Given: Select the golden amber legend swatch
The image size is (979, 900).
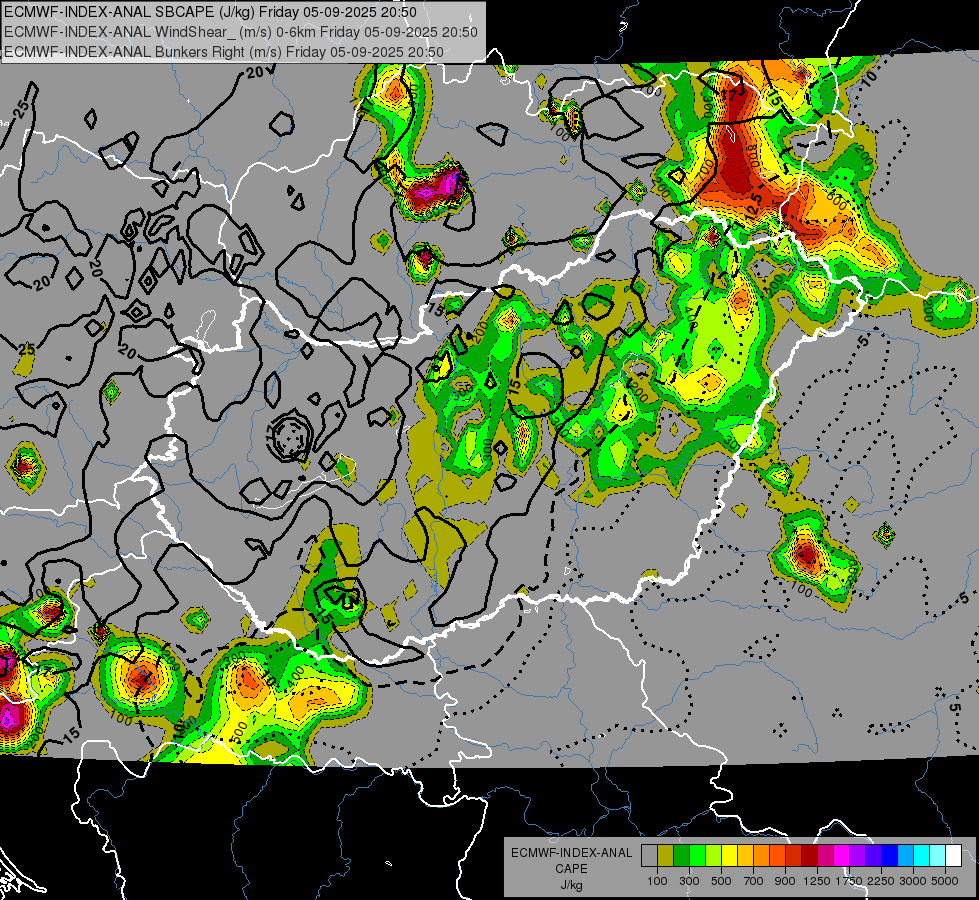Looking at the screenshot, I should click(x=745, y=856).
